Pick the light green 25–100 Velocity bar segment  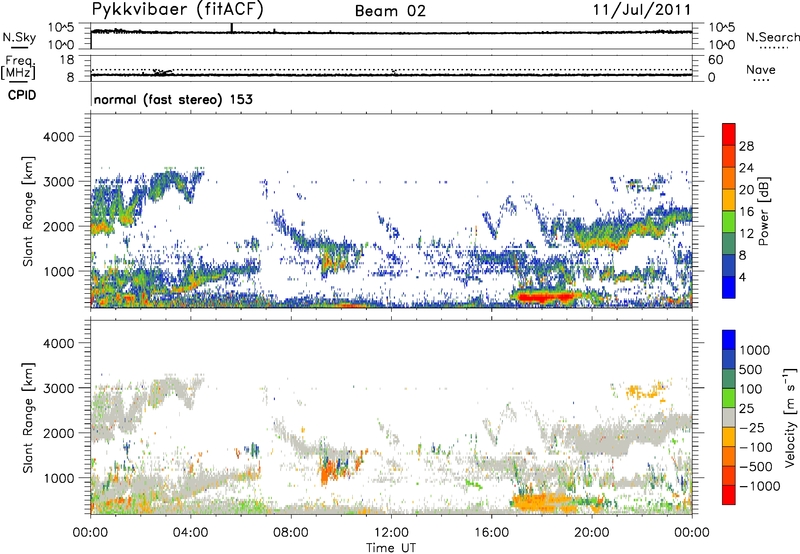(729, 398)
